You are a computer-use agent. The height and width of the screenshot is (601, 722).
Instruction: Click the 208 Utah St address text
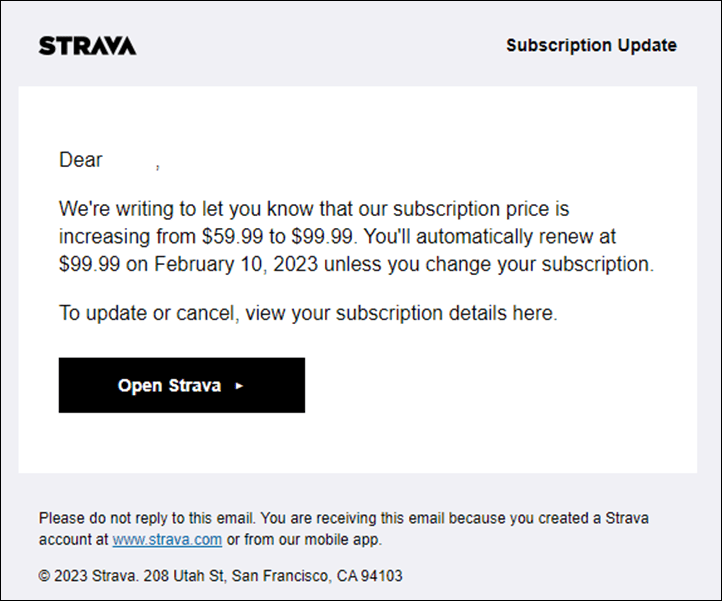184,576
